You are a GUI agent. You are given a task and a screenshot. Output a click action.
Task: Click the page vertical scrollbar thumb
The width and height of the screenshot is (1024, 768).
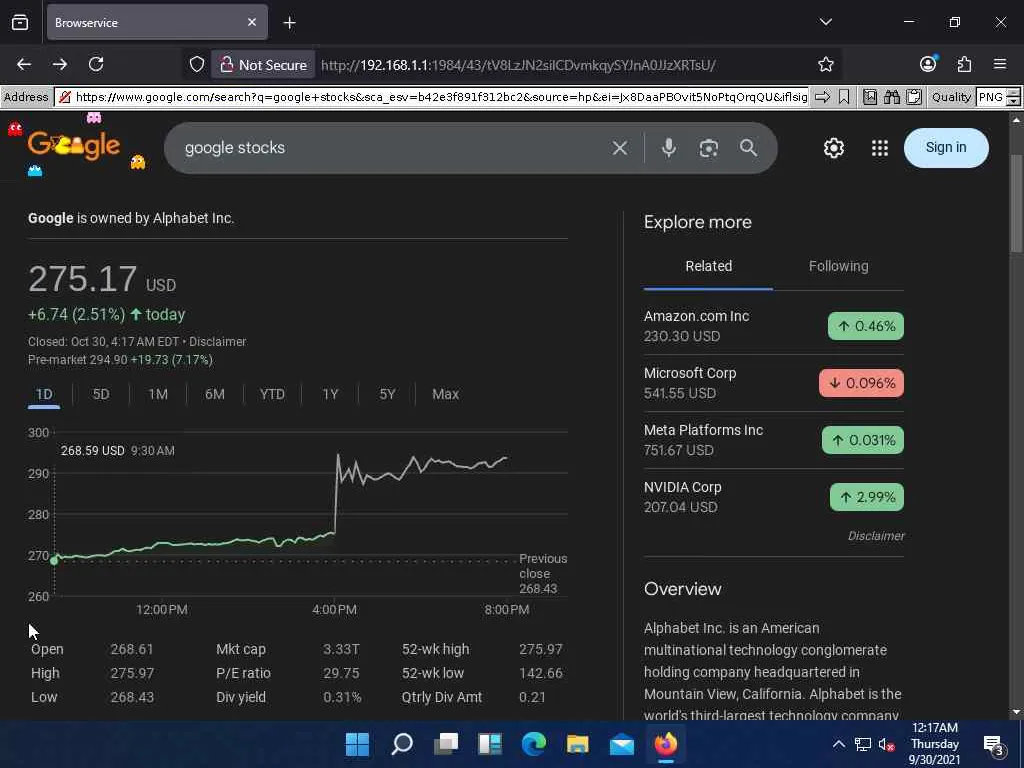[1016, 202]
